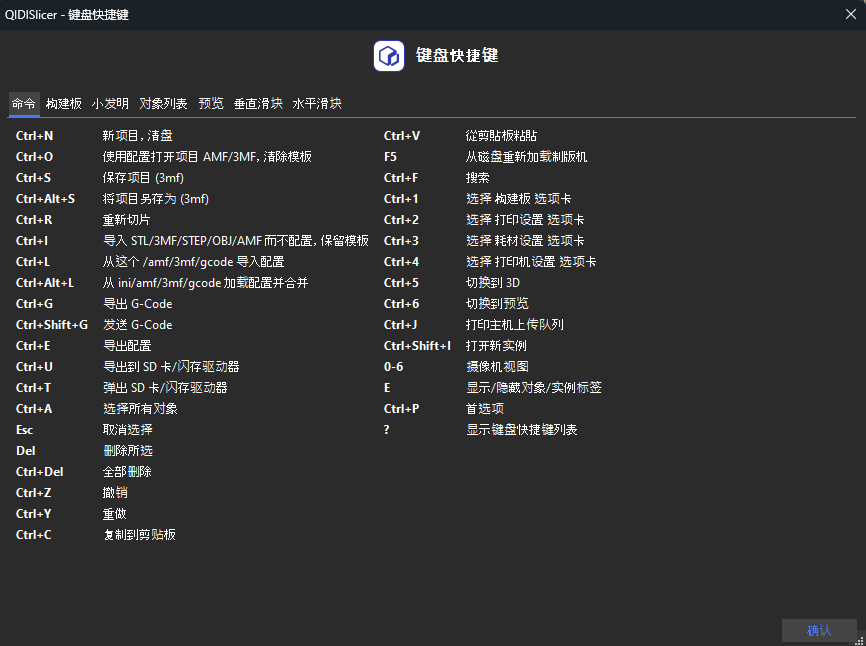
Task: Click the 确认 button
Action: point(819,630)
